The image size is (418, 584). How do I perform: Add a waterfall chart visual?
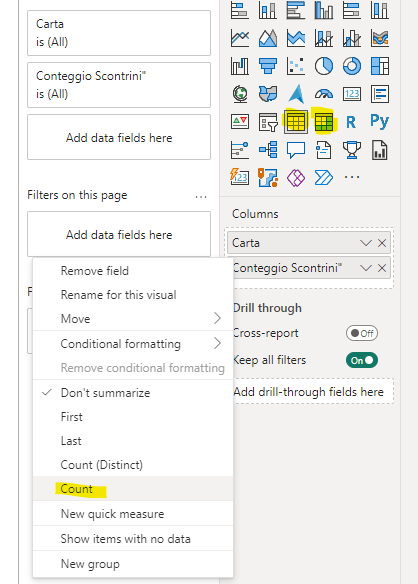pos(240,66)
